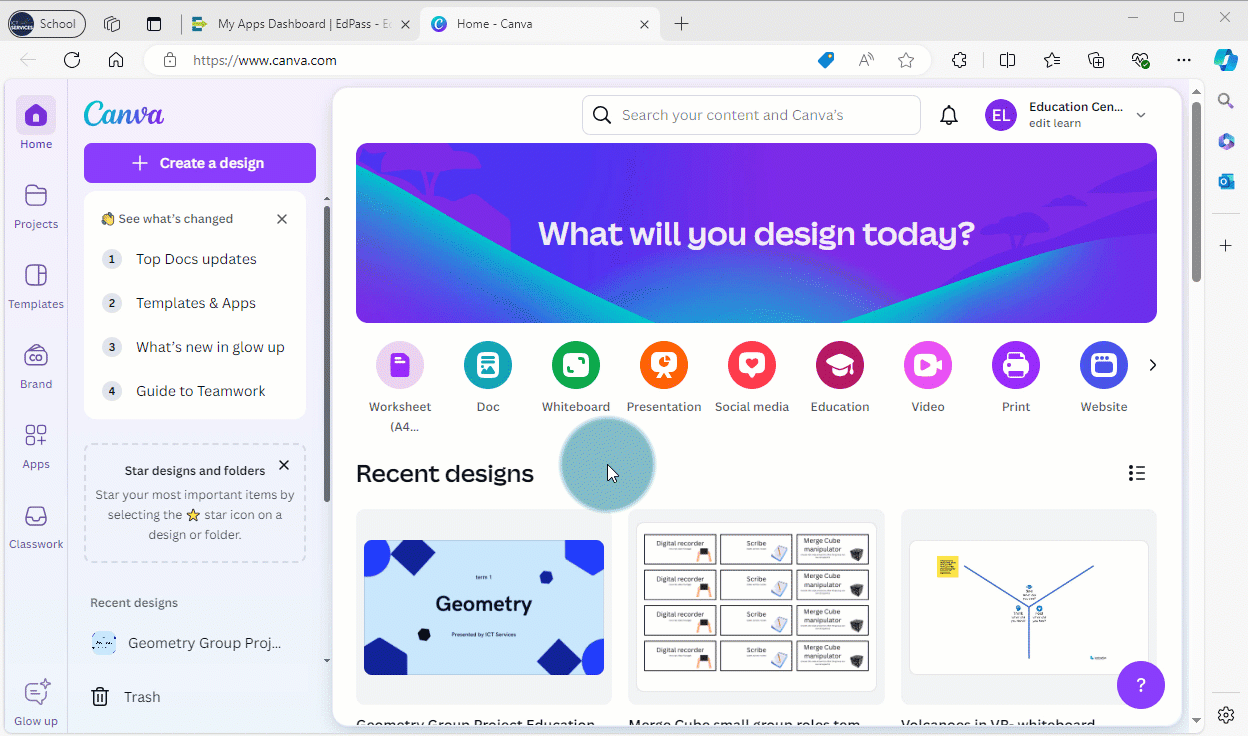This screenshot has width=1248, height=736.
Task: Select the Home - Canva browser tab
Action: click(x=540, y=23)
